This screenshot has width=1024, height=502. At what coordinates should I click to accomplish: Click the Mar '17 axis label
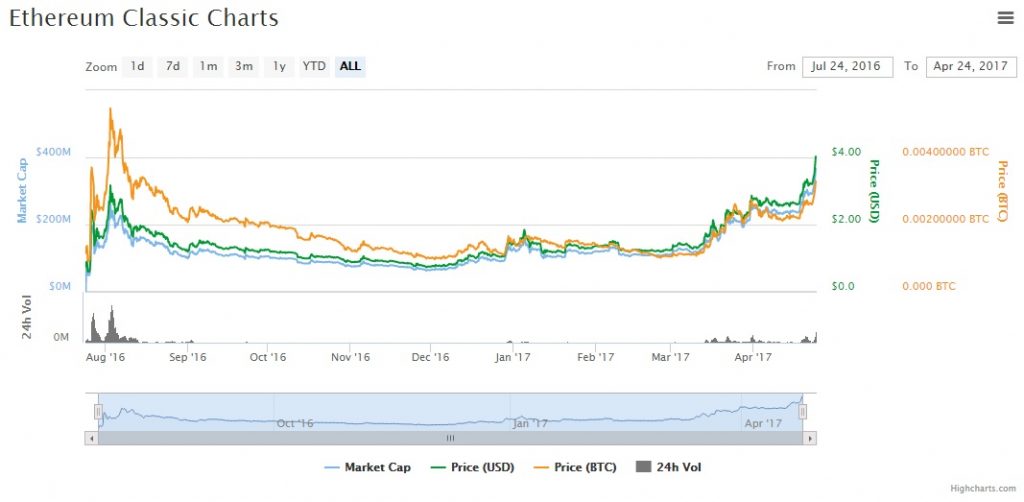[671, 357]
